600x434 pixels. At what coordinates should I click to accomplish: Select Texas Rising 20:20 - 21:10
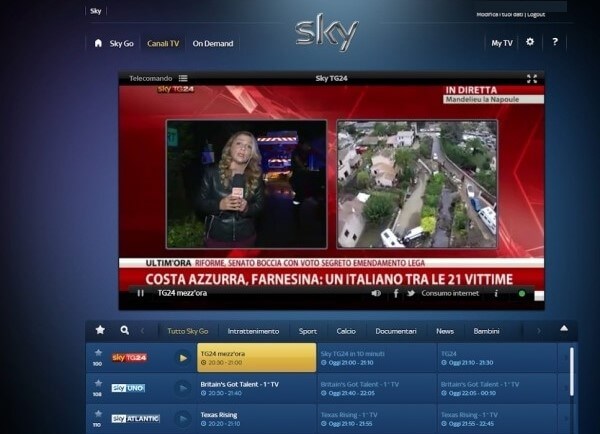(x=257, y=419)
